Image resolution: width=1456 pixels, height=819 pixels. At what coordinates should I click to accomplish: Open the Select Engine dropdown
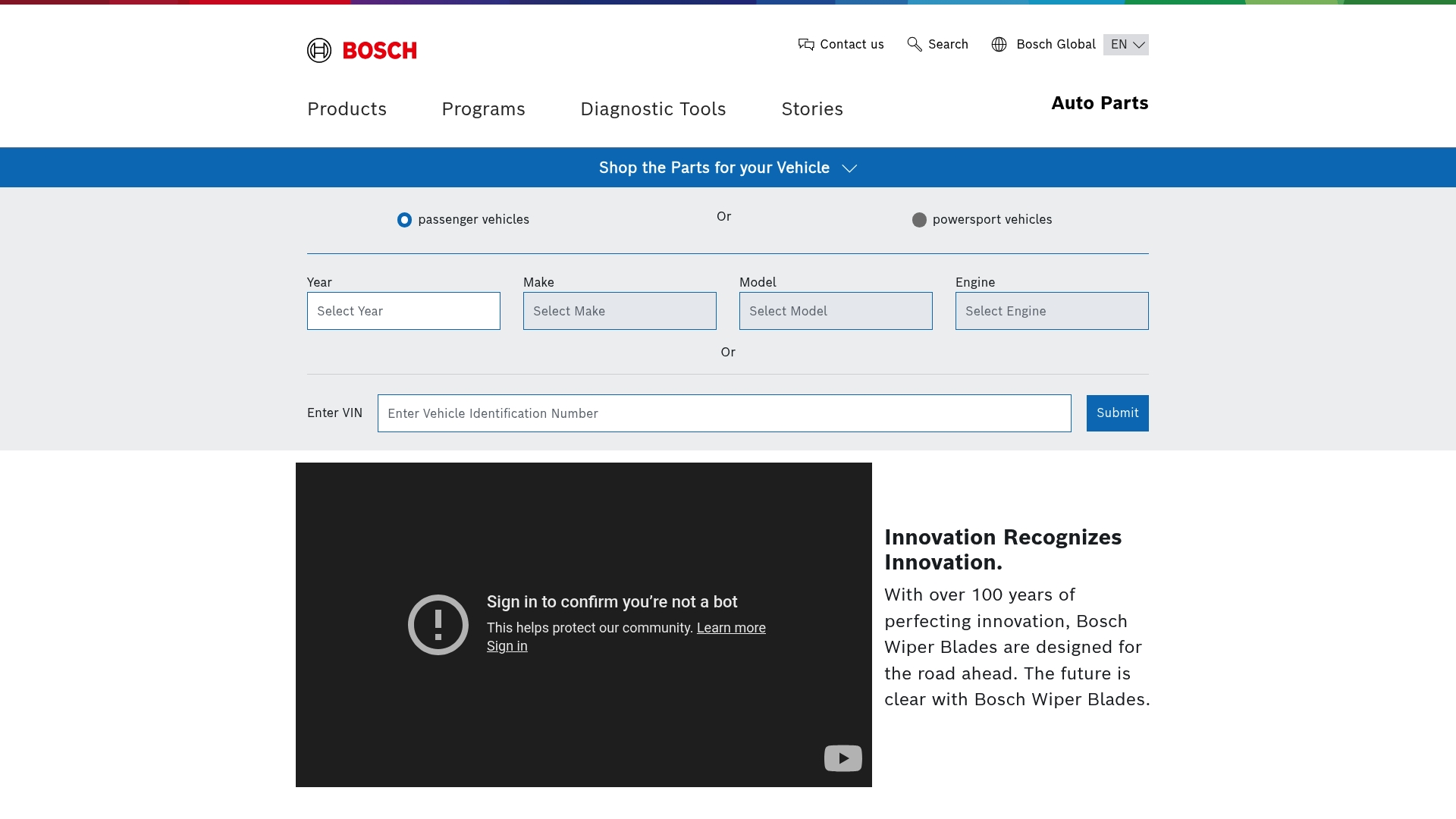tap(1052, 311)
